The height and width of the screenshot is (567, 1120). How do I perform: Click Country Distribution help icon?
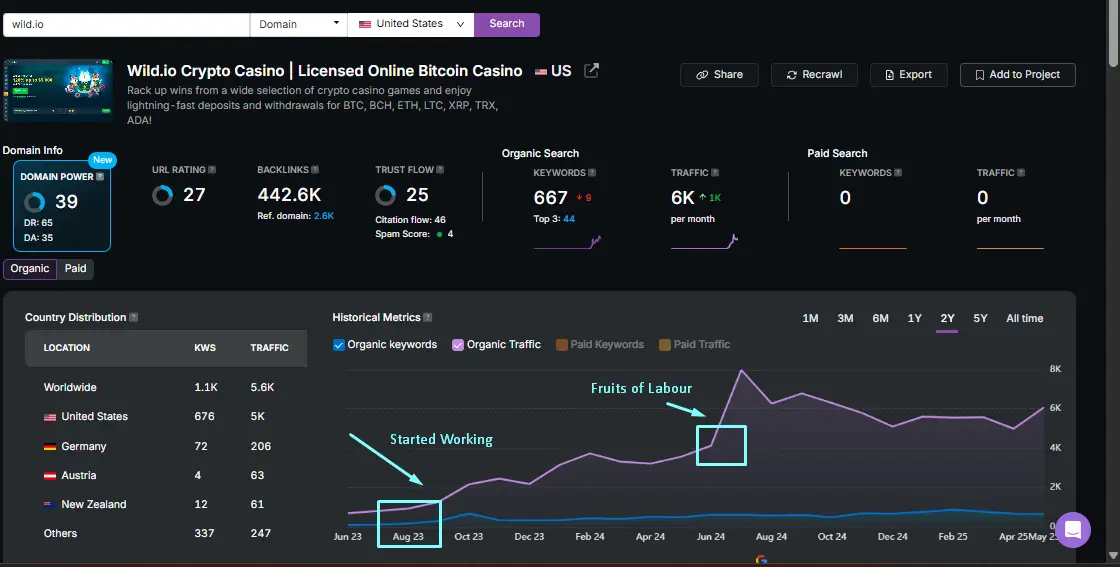coord(134,317)
